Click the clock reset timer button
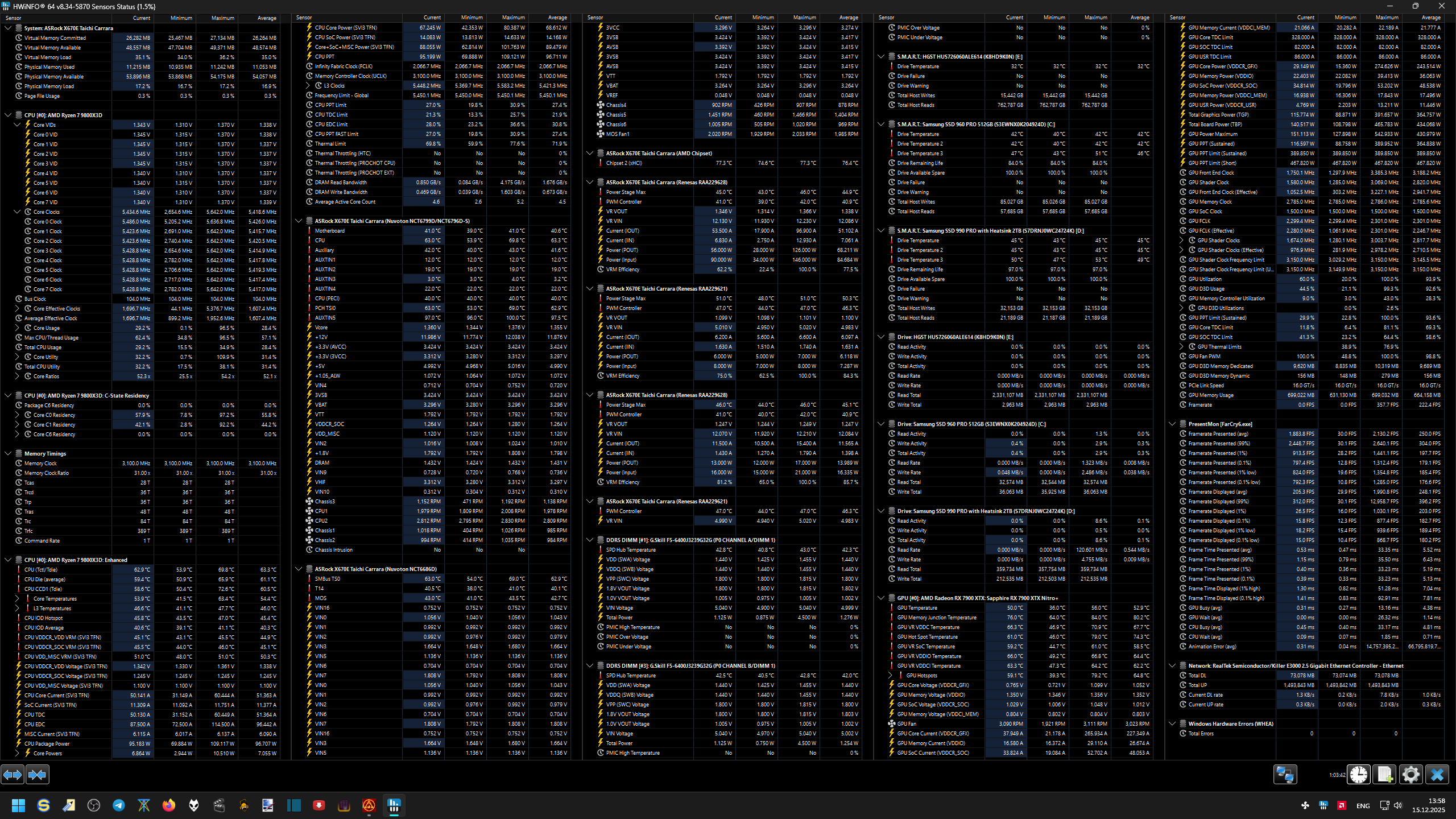Image resolution: width=1456 pixels, height=819 pixels. tap(1359, 775)
